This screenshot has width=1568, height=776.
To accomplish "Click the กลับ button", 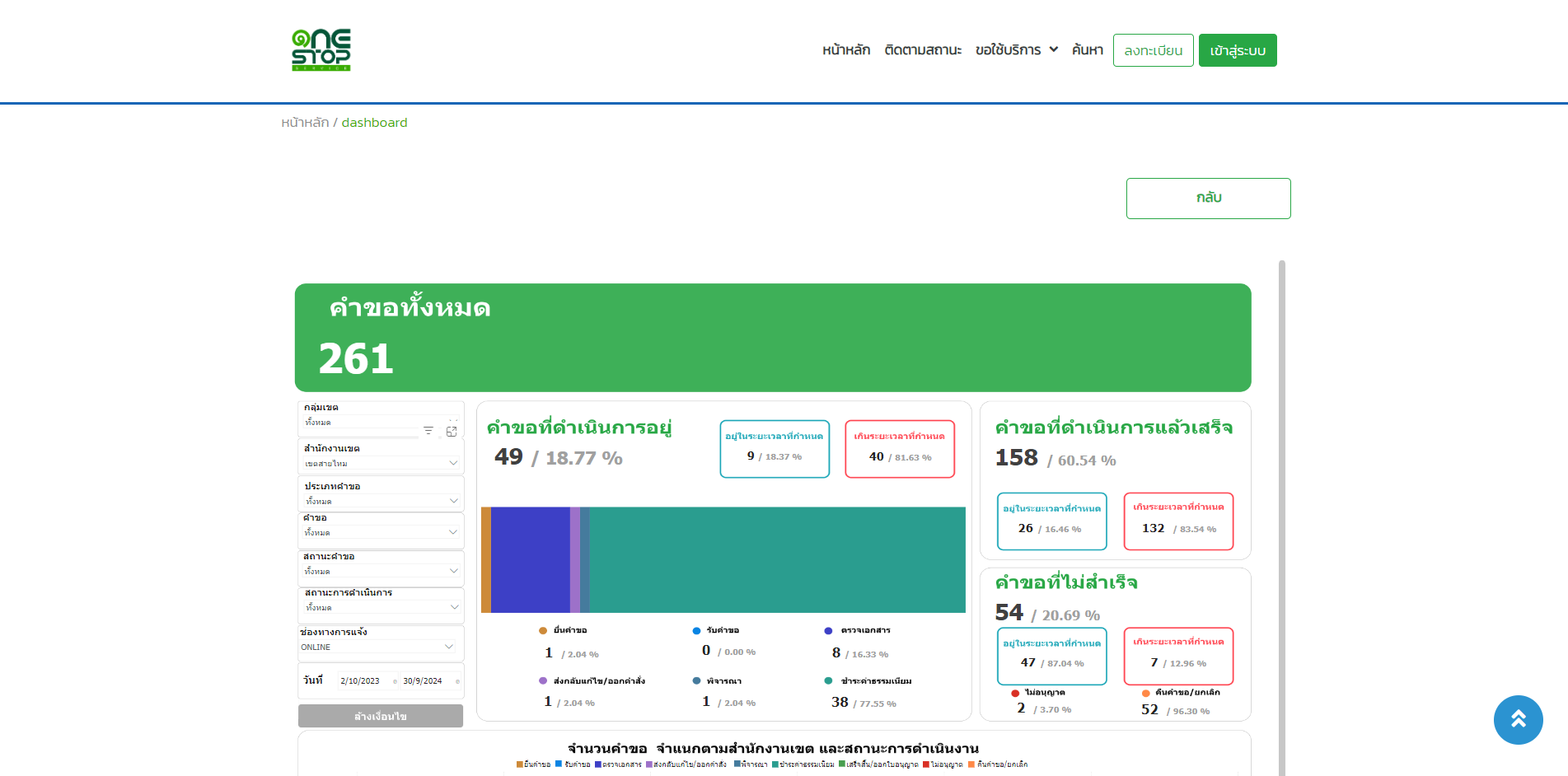I will [1208, 199].
